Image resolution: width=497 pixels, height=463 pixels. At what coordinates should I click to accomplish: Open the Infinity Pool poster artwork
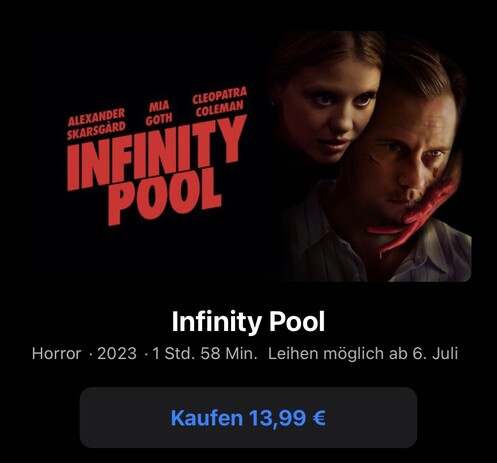click(x=248, y=156)
